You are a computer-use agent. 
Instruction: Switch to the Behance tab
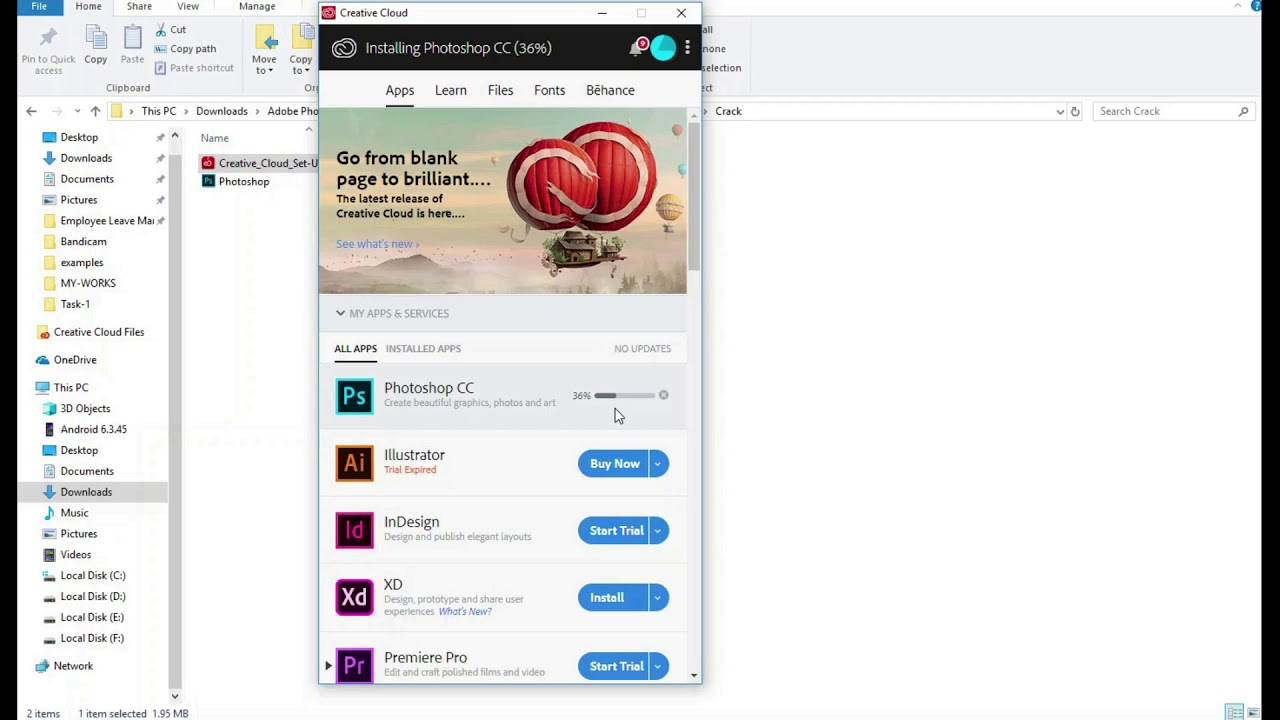pos(610,90)
